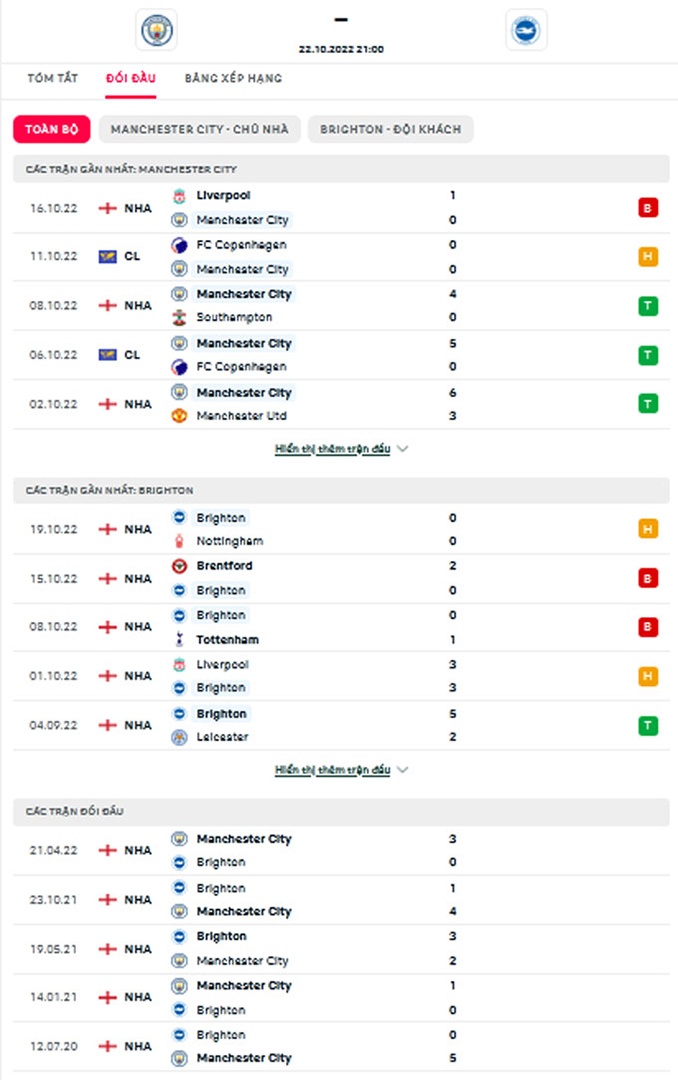Screen dimensions: 678x1080
Task: Click the red B badge for Liverpool match
Action: click(648, 208)
